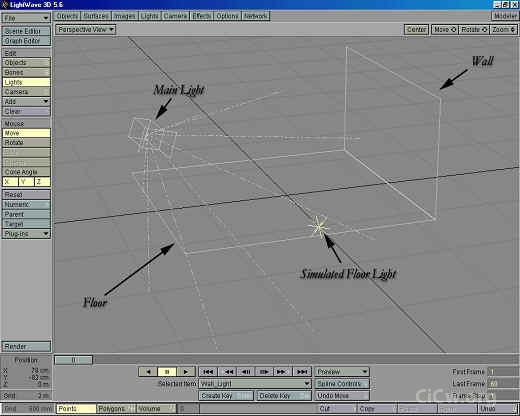Click Delete Key
The width and height of the screenshot is (520, 416).
pos(284,396)
